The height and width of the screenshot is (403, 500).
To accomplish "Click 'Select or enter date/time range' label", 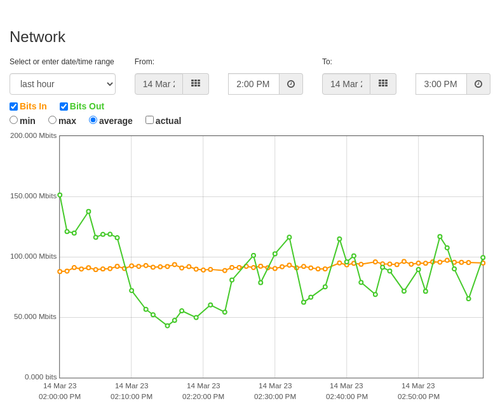I will [x=62, y=62].
